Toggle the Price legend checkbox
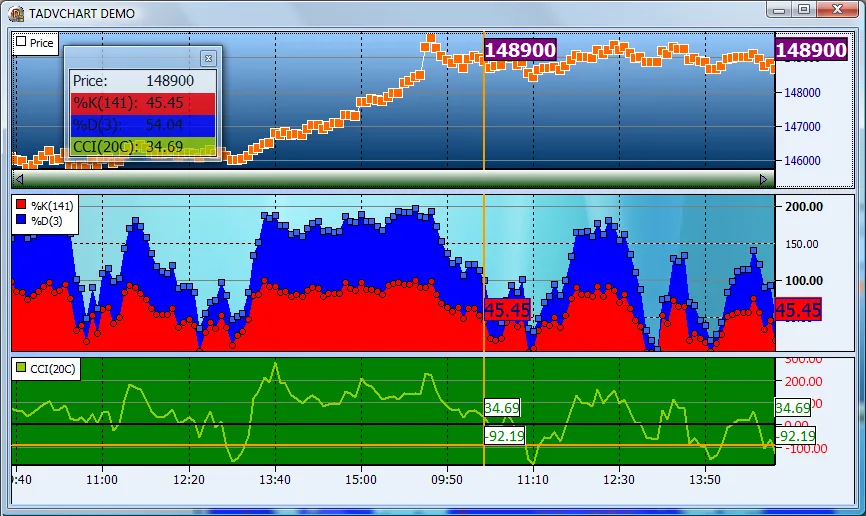The image size is (866, 516). click(22, 41)
